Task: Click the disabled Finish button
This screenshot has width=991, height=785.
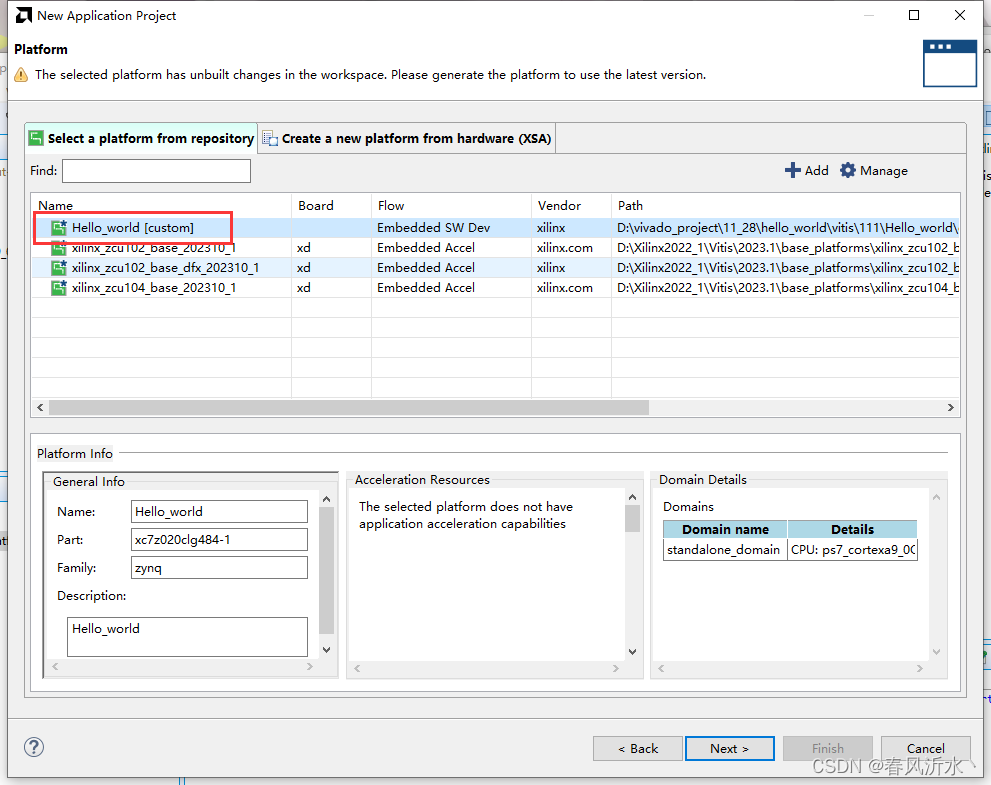Action: [827, 748]
